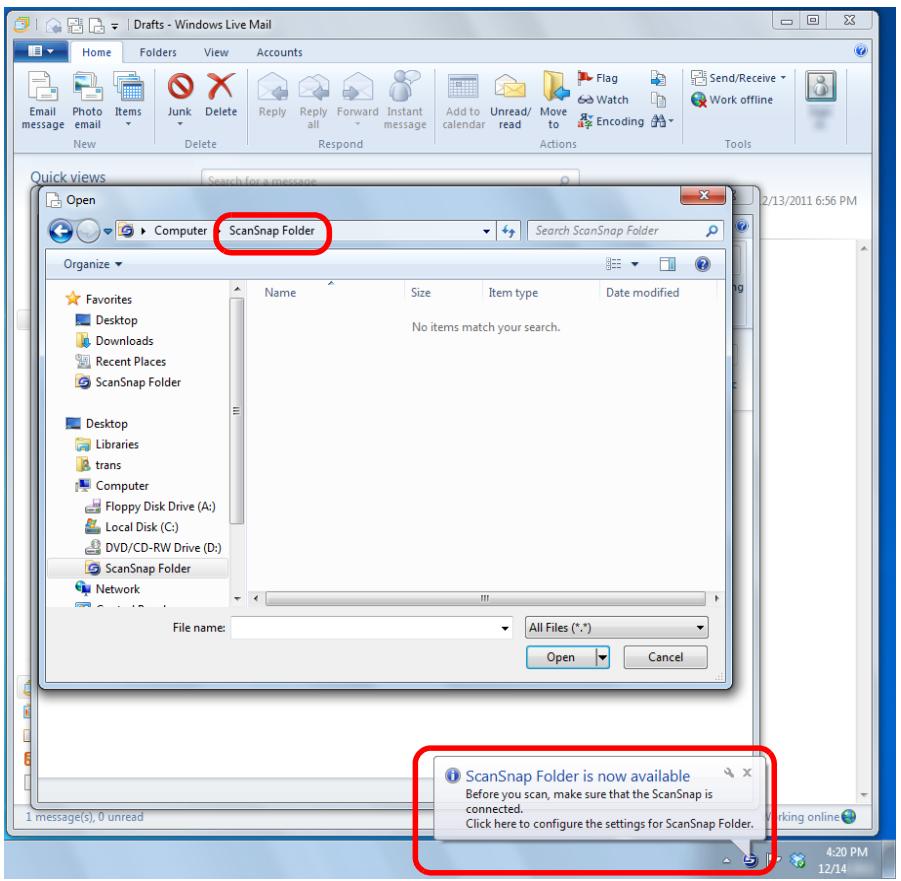
Task: Mark message as Junk
Action: (180, 101)
